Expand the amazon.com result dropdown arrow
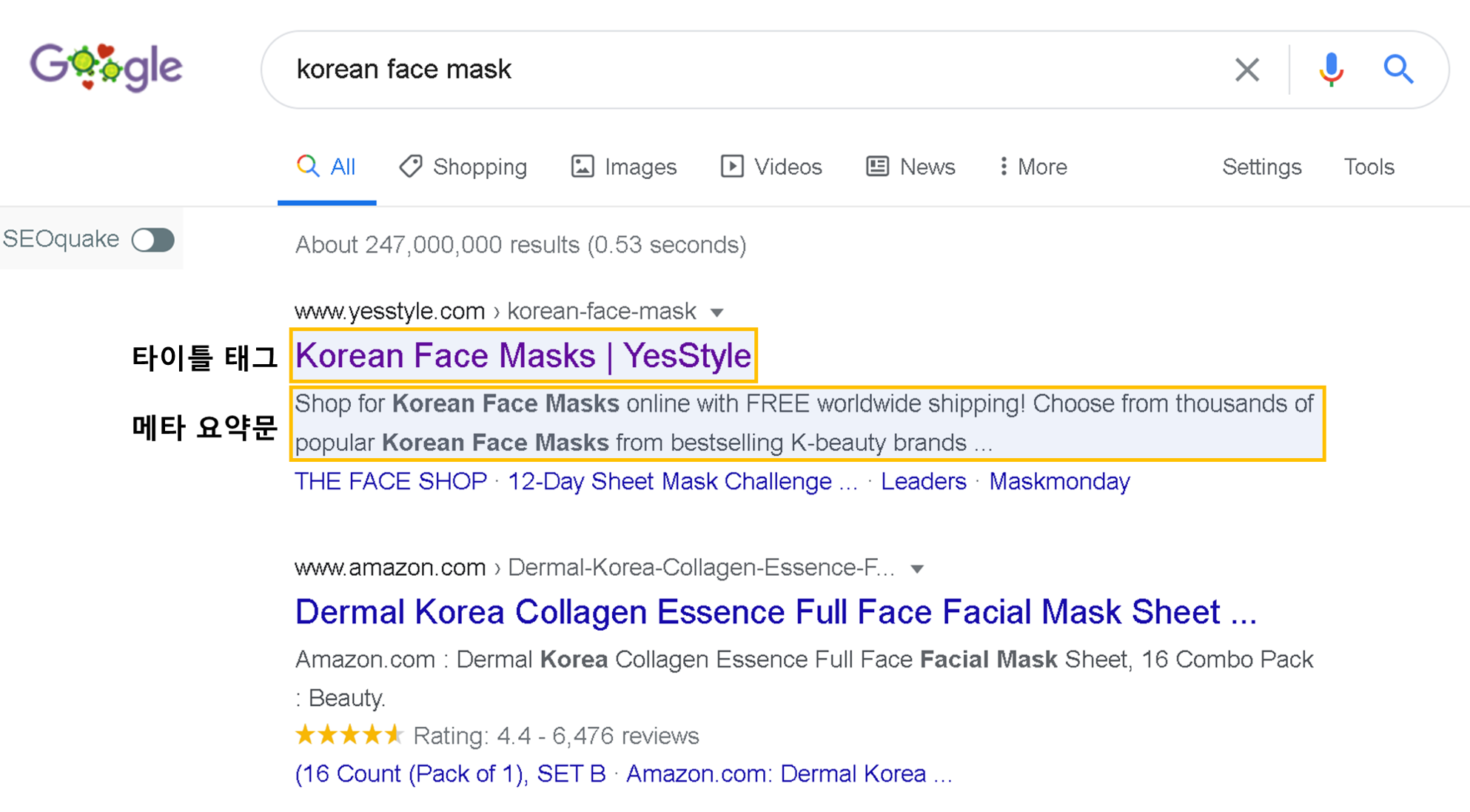The image size is (1470, 812). (x=917, y=568)
